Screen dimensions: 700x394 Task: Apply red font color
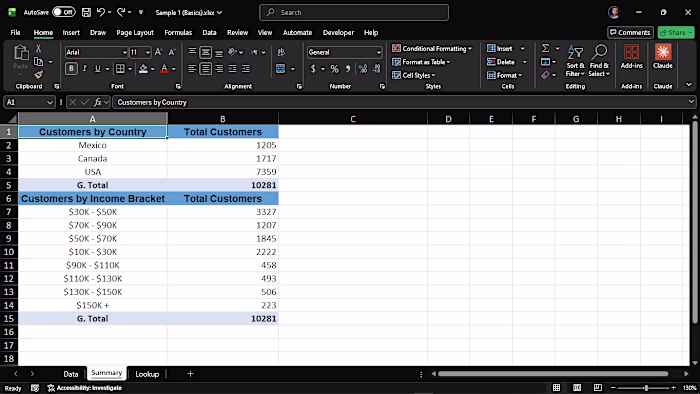(x=164, y=69)
